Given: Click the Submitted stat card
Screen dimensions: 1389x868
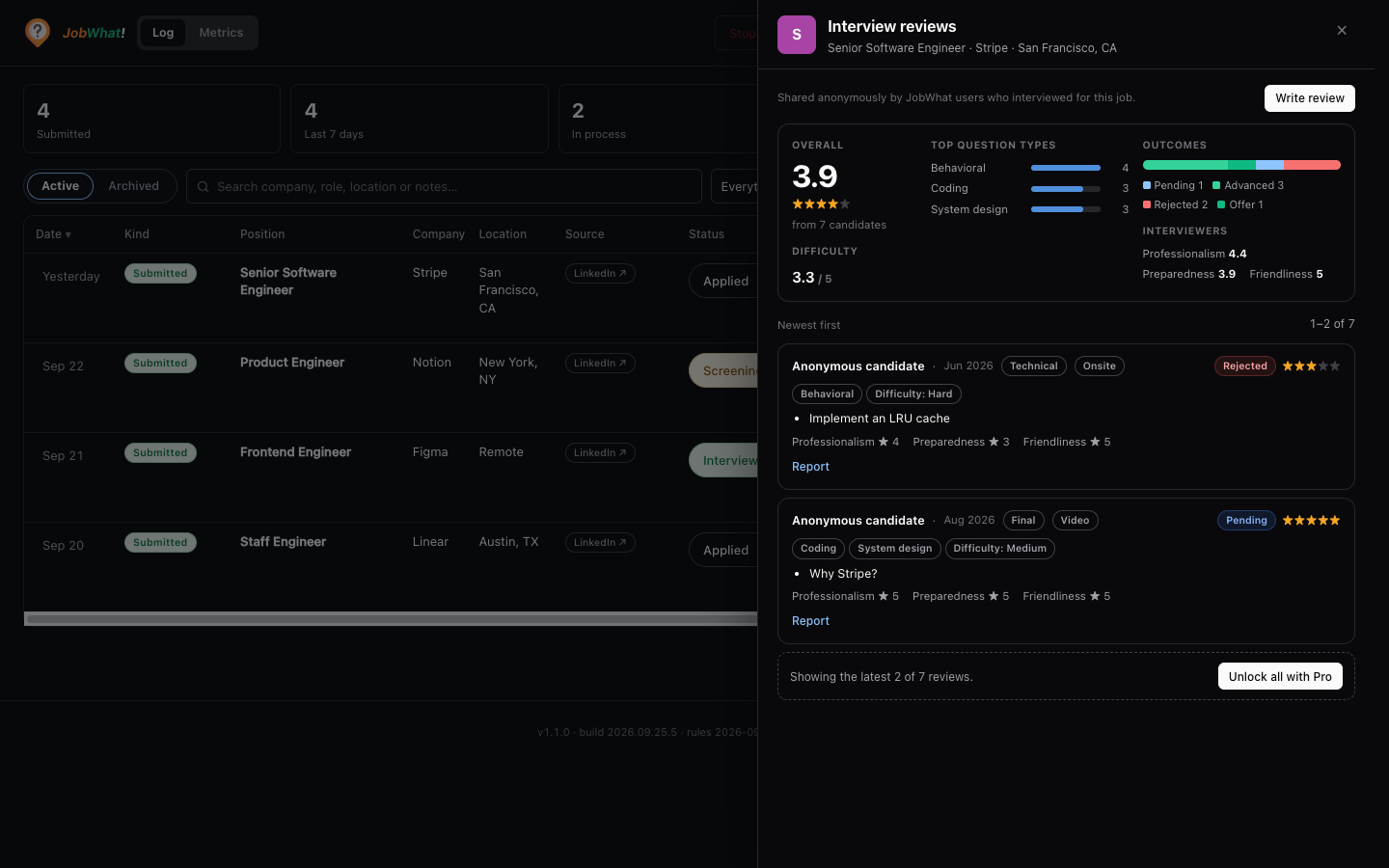Looking at the screenshot, I should point(151,119).
